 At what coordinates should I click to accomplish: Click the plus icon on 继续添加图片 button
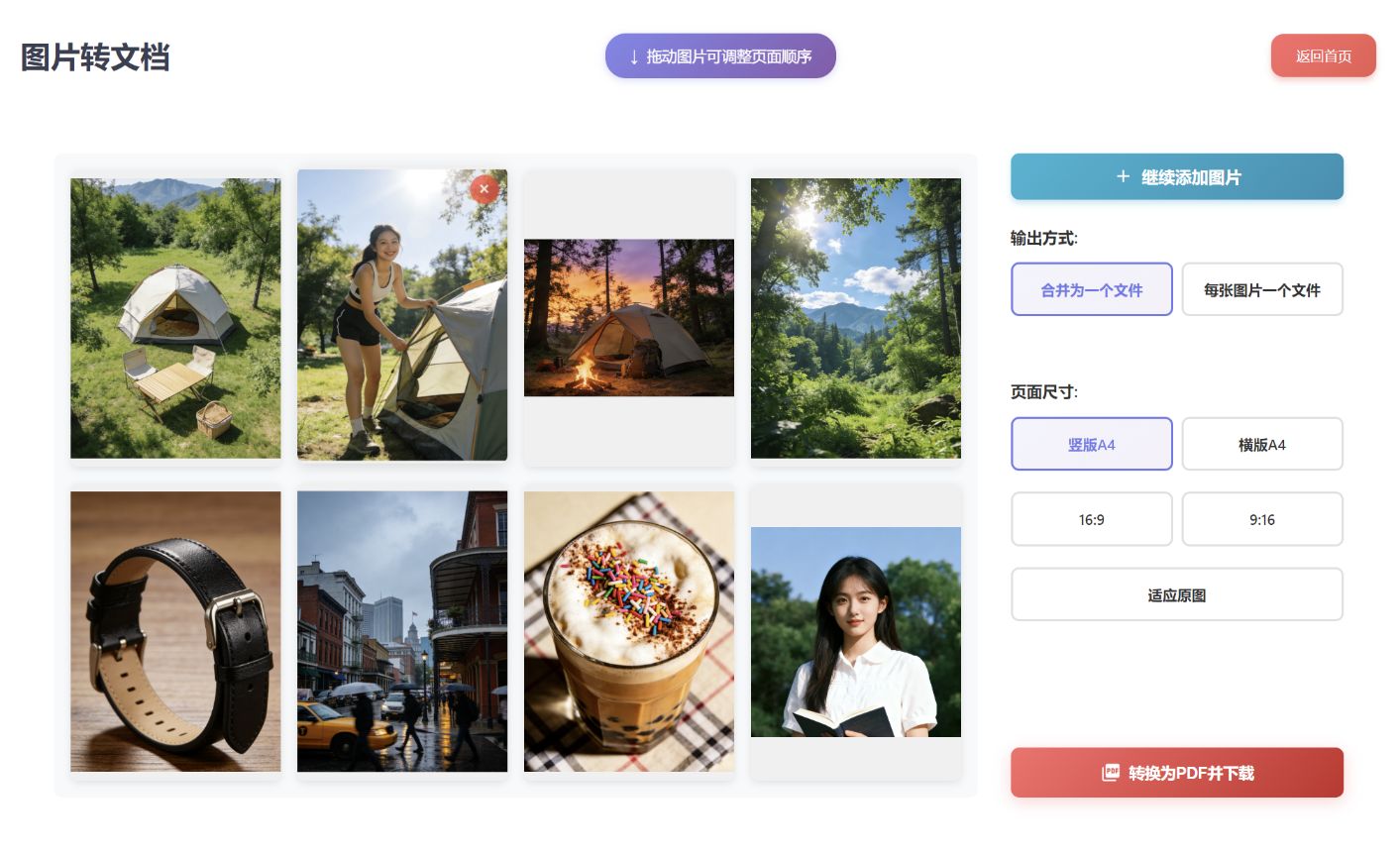coord(1123,176)
